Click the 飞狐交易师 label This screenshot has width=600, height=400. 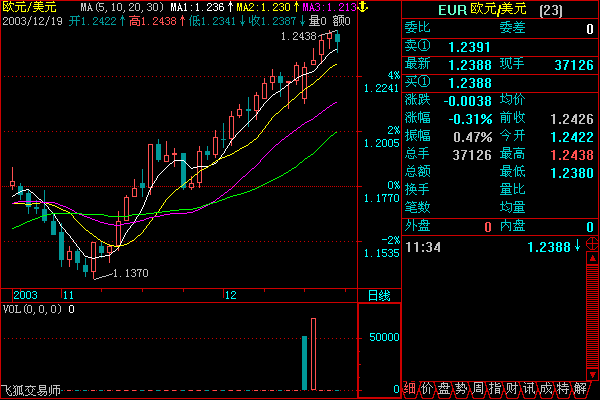[31, 390]
